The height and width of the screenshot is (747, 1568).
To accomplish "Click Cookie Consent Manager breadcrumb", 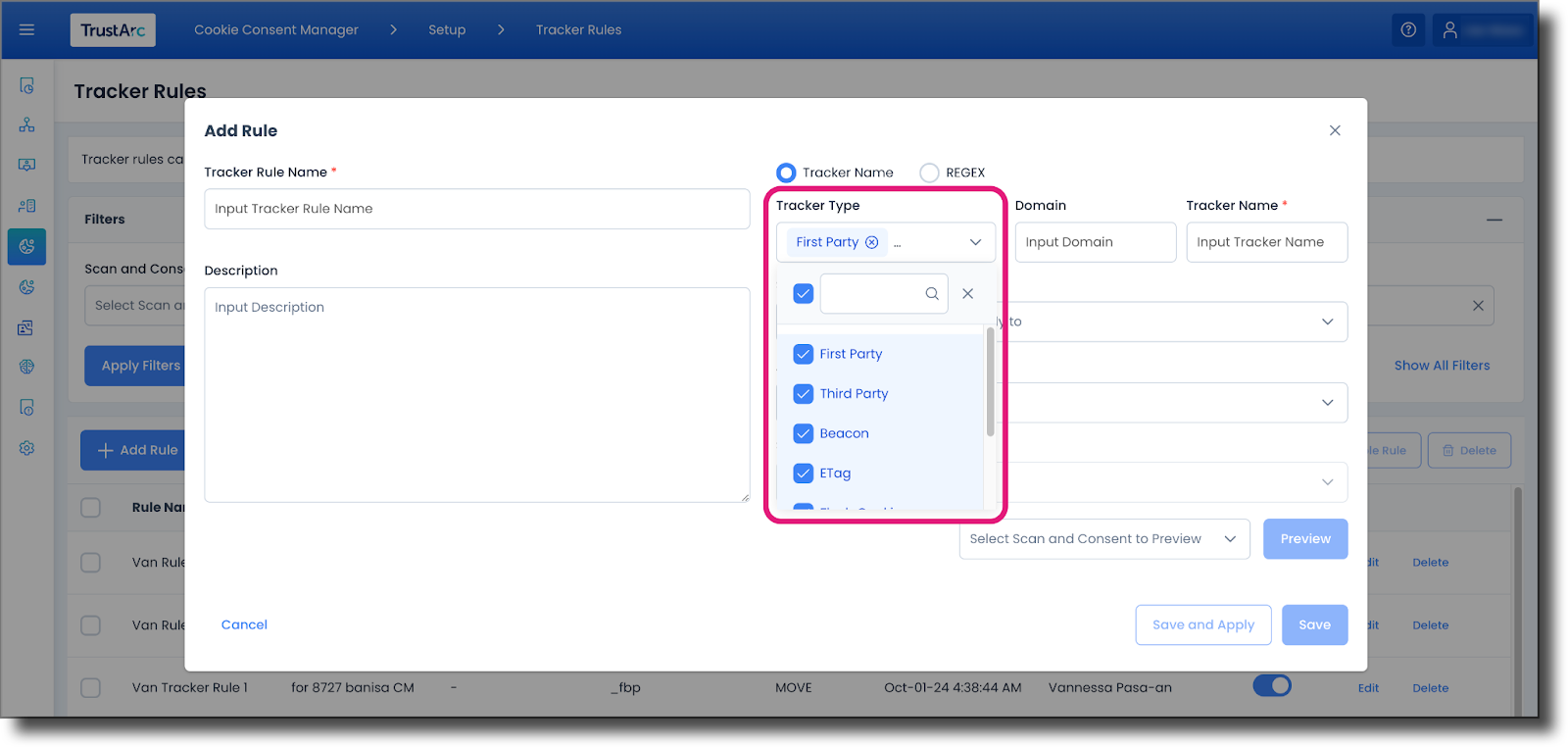I will point(276,30).
